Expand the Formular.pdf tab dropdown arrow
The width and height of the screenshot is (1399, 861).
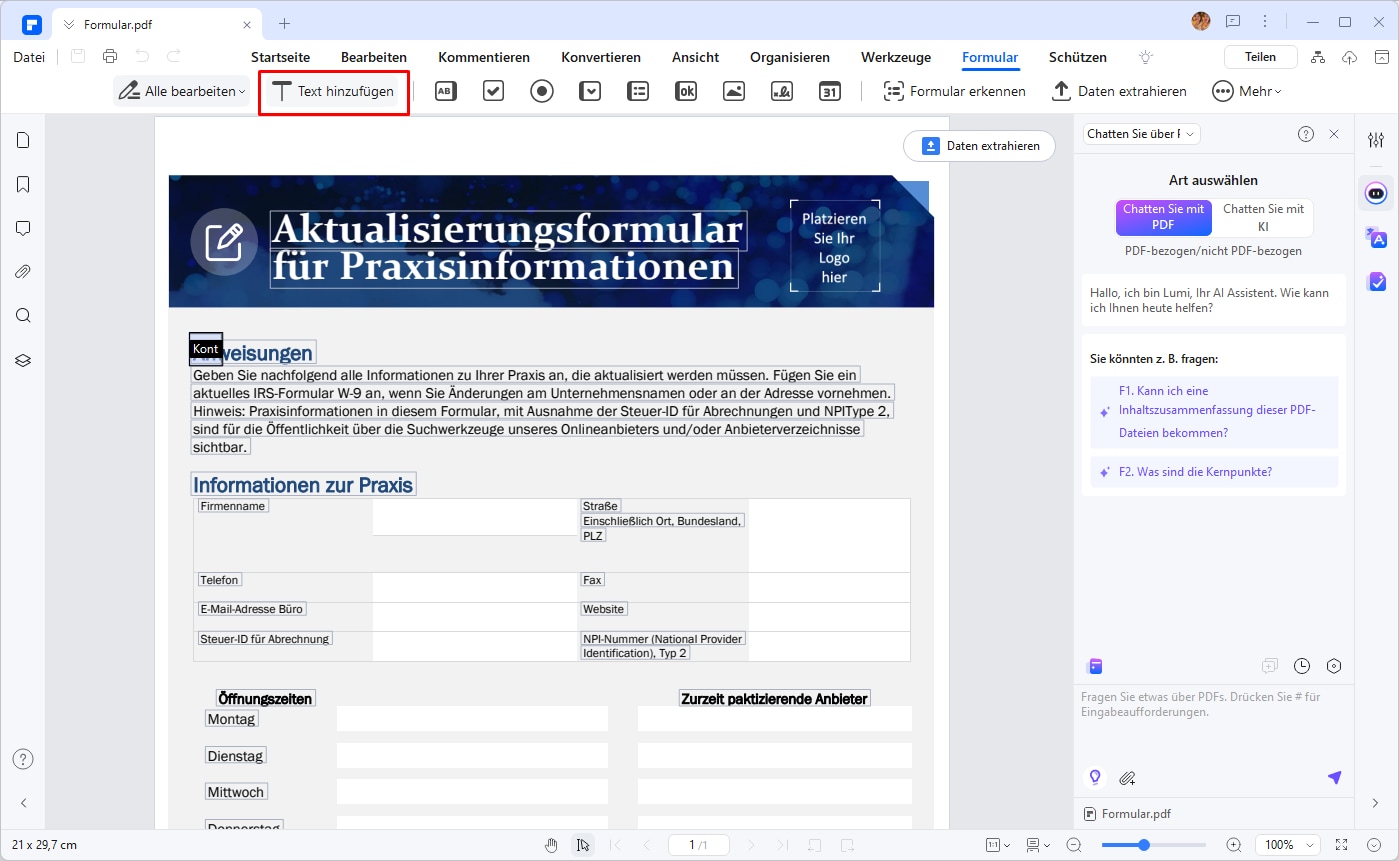pyautogui.click(x=69, y=23)
